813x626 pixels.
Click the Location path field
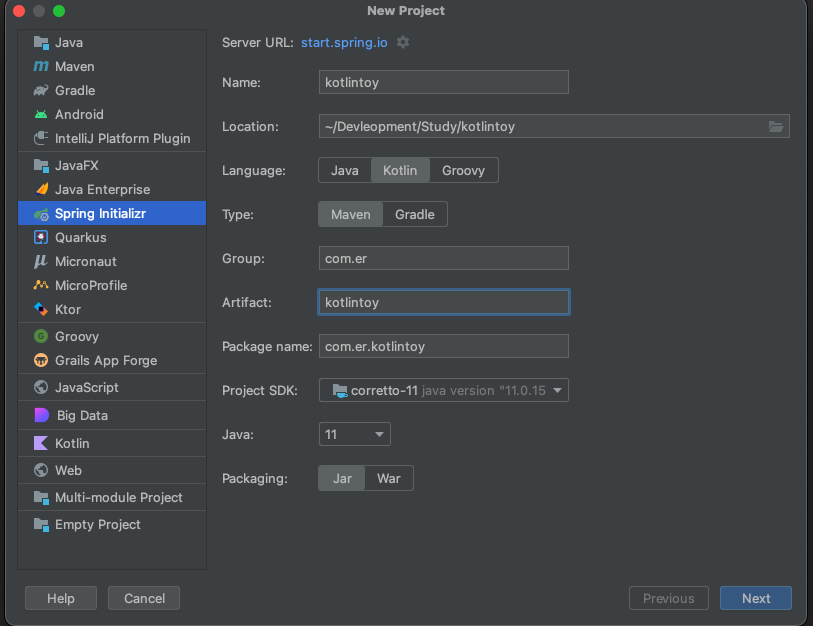point(554,126)
